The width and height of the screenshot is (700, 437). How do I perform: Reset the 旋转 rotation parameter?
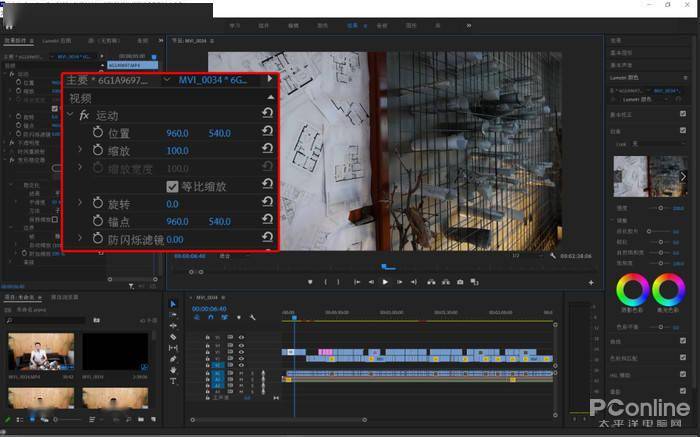pos(267,202)
